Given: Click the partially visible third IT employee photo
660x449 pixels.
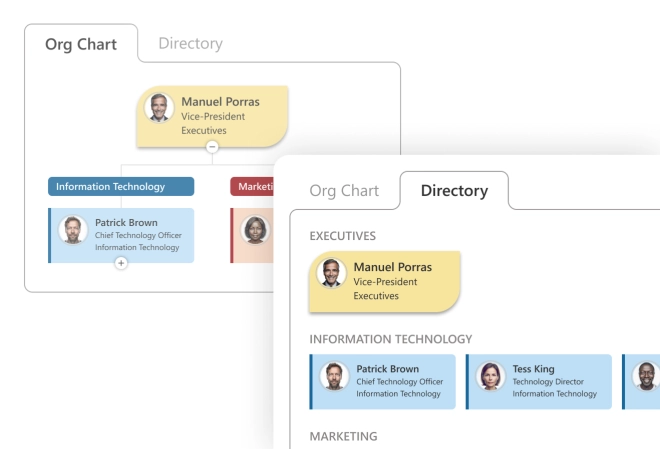Looking at the screenshot, I should 646,376.
